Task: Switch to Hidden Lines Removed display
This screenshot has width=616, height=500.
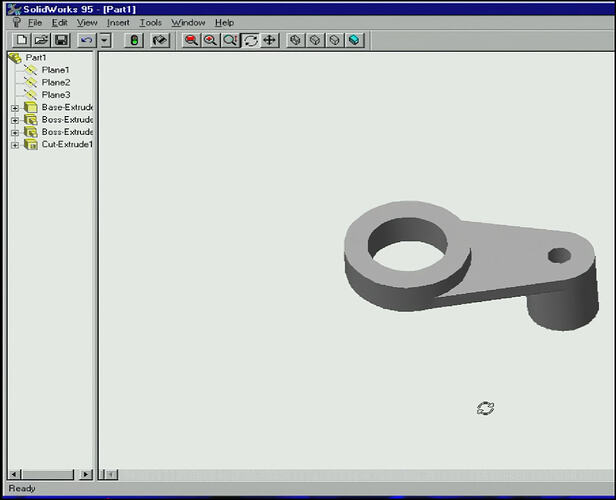Action: [334, 40]
